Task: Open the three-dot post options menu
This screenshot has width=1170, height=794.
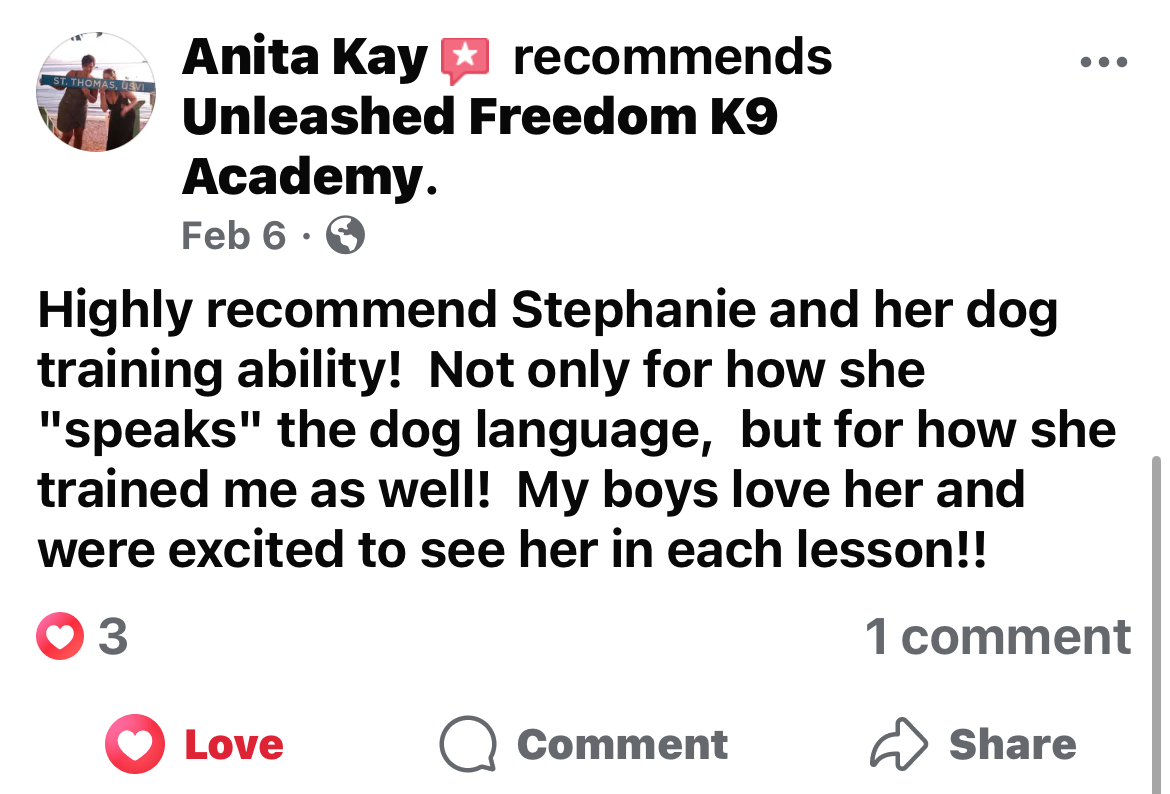Action: click(x=1104, y=63)
